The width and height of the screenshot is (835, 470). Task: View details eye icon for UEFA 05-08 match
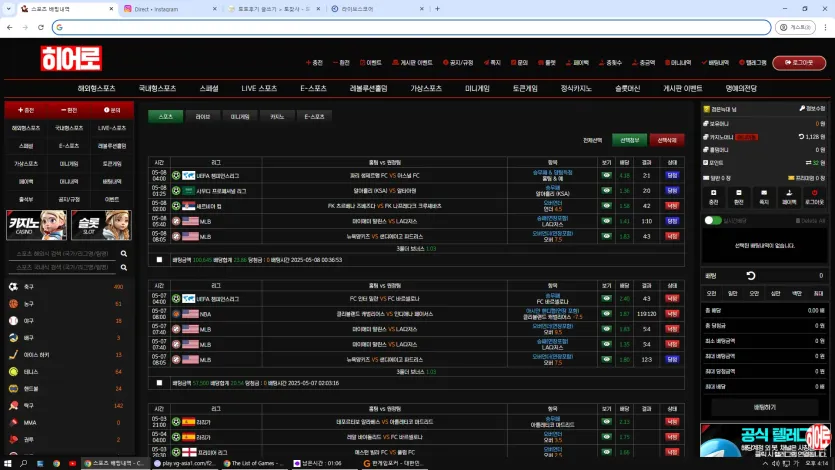(x=607, y=175)
